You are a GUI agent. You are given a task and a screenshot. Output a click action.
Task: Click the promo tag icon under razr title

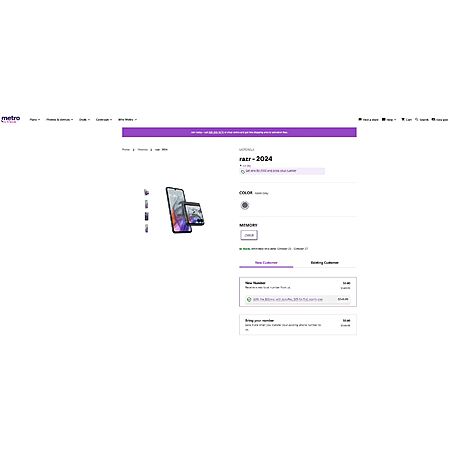(x=243, y=172)
